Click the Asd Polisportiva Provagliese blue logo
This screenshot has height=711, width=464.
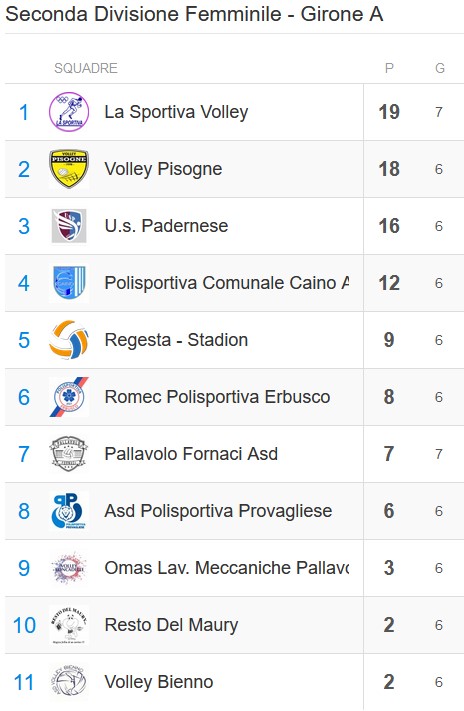(x=69, y=511)
